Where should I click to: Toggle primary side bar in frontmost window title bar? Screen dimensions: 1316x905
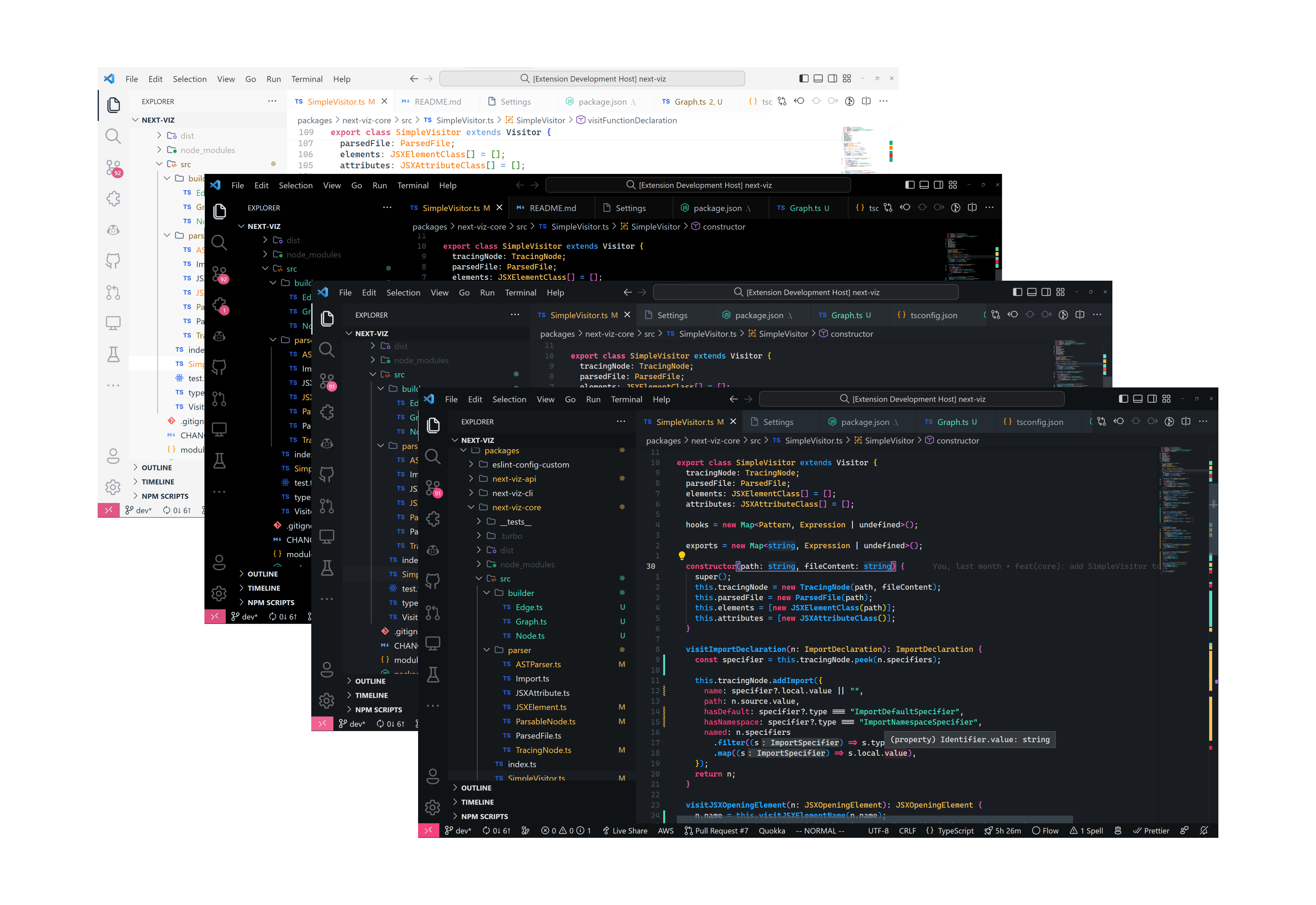[1123, 399]
